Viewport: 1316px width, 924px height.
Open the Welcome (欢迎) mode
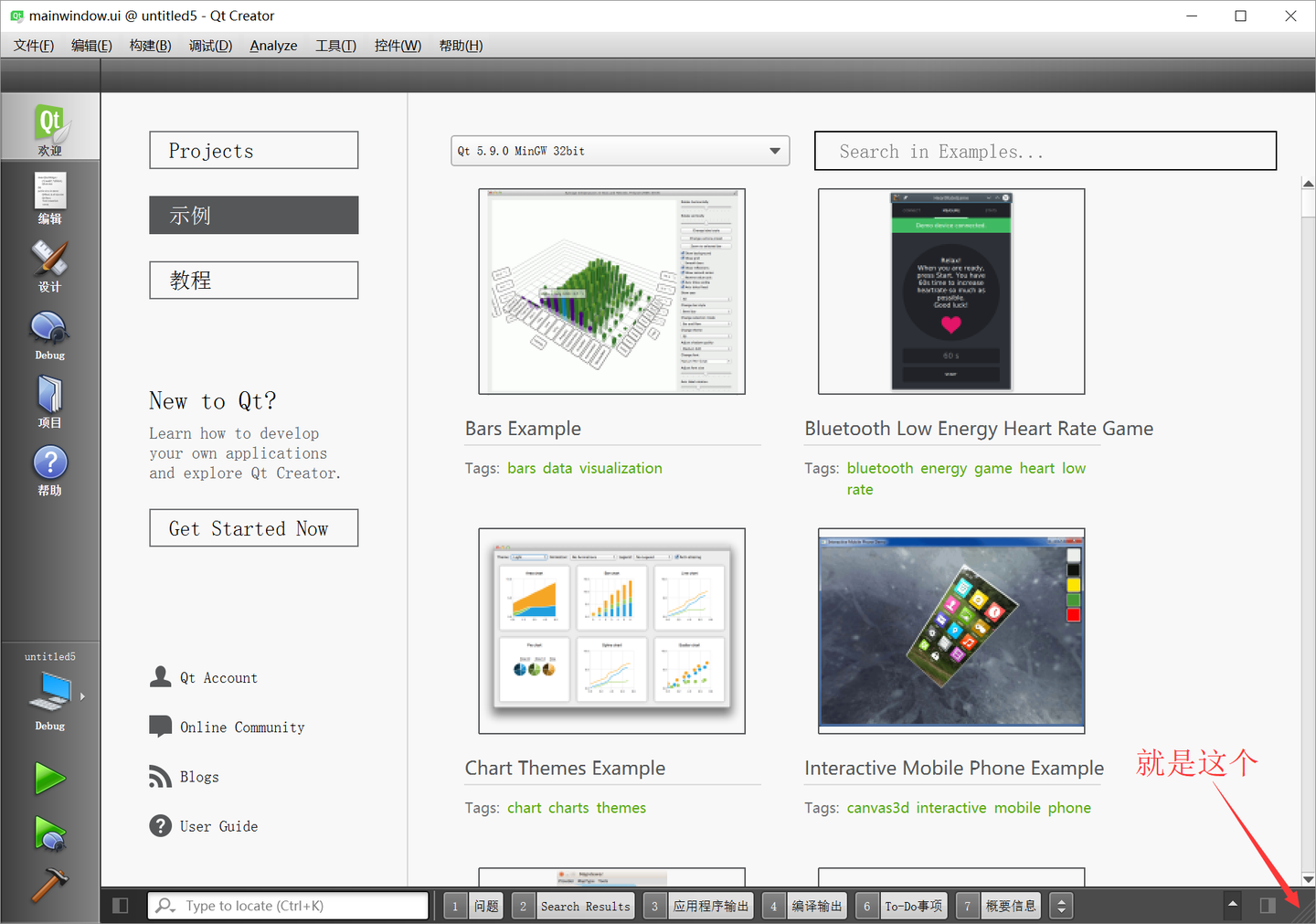(50, 127)
